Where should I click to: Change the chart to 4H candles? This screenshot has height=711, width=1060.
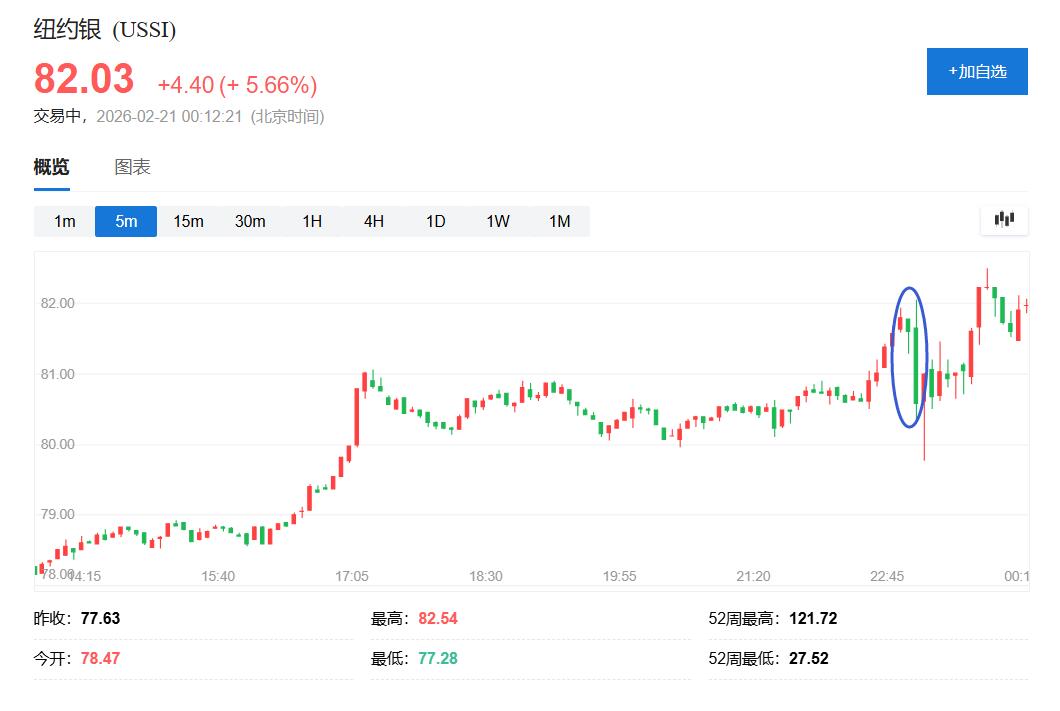(x=374, y=221)
